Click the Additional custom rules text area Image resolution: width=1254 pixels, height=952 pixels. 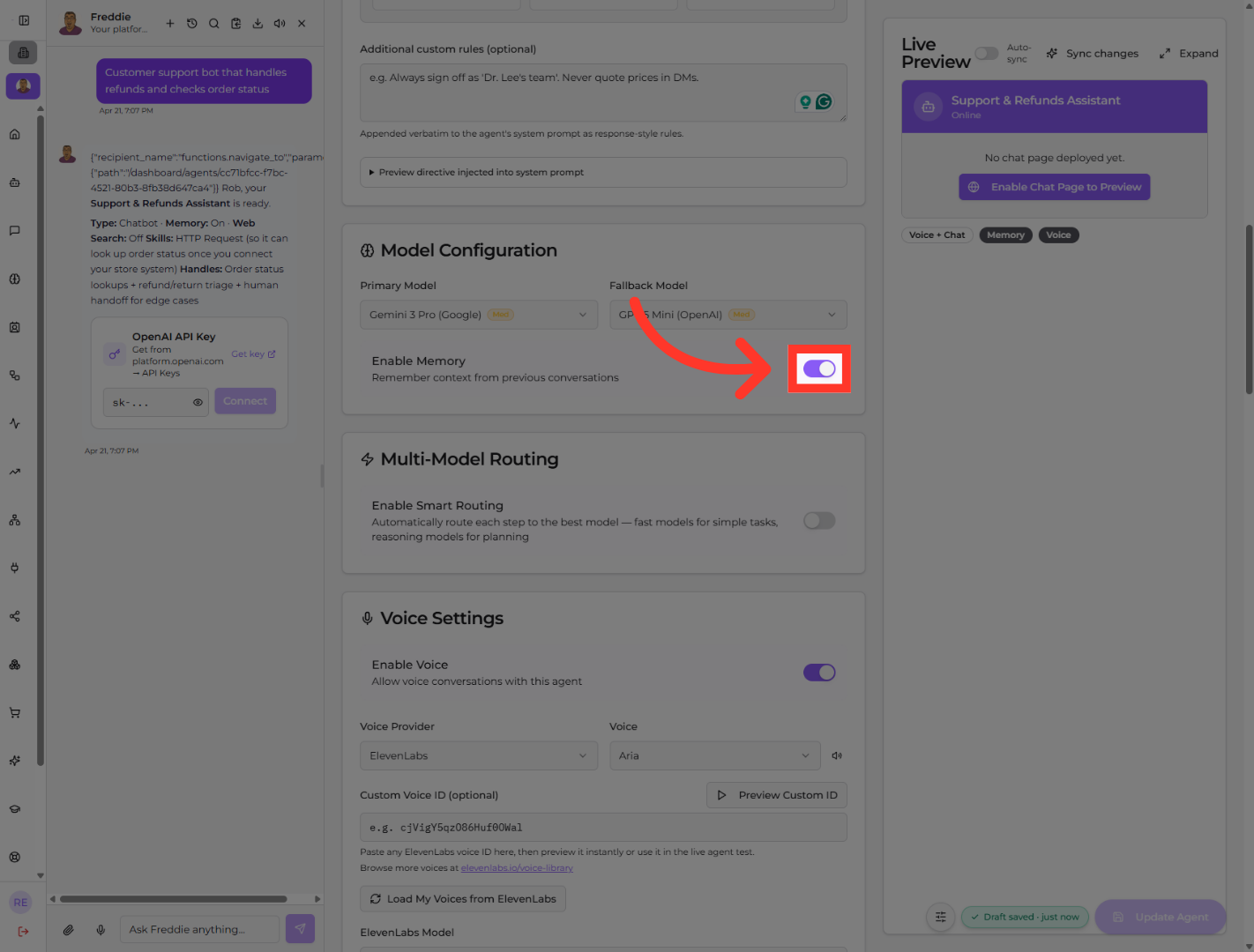[x=603, y=93]
